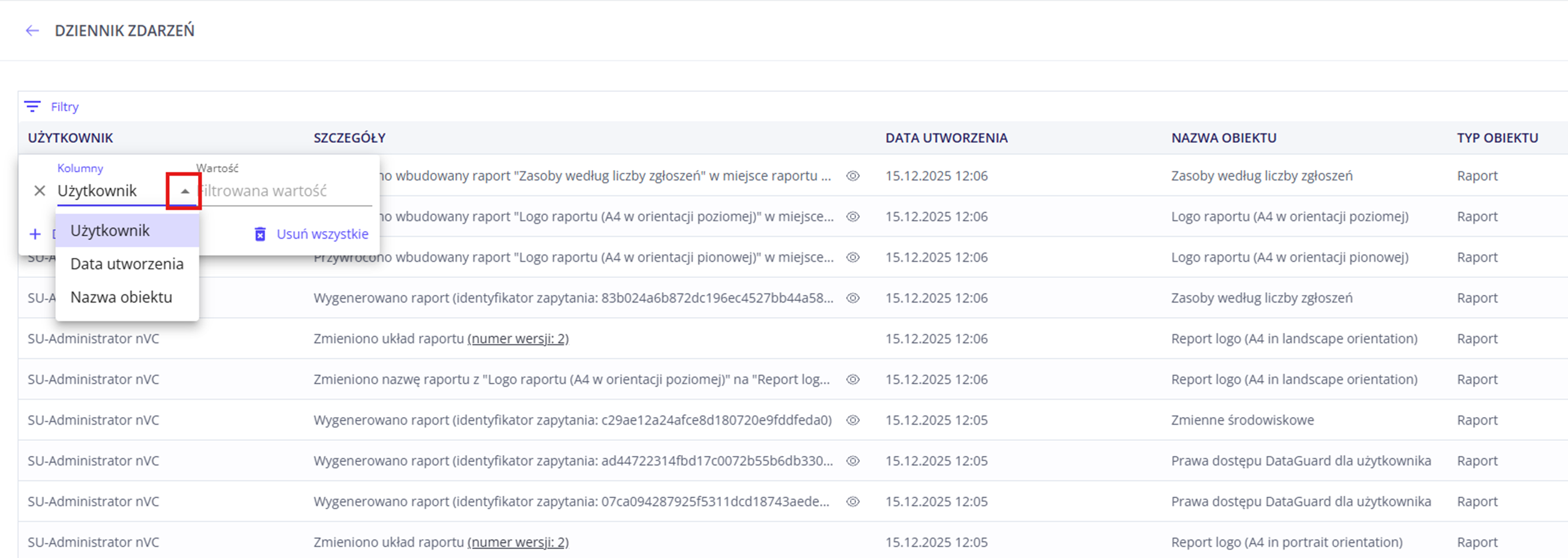Pick Nazwa obiektu from column dropdown
The image size is (1568, 558).
[x=121, y=297]
